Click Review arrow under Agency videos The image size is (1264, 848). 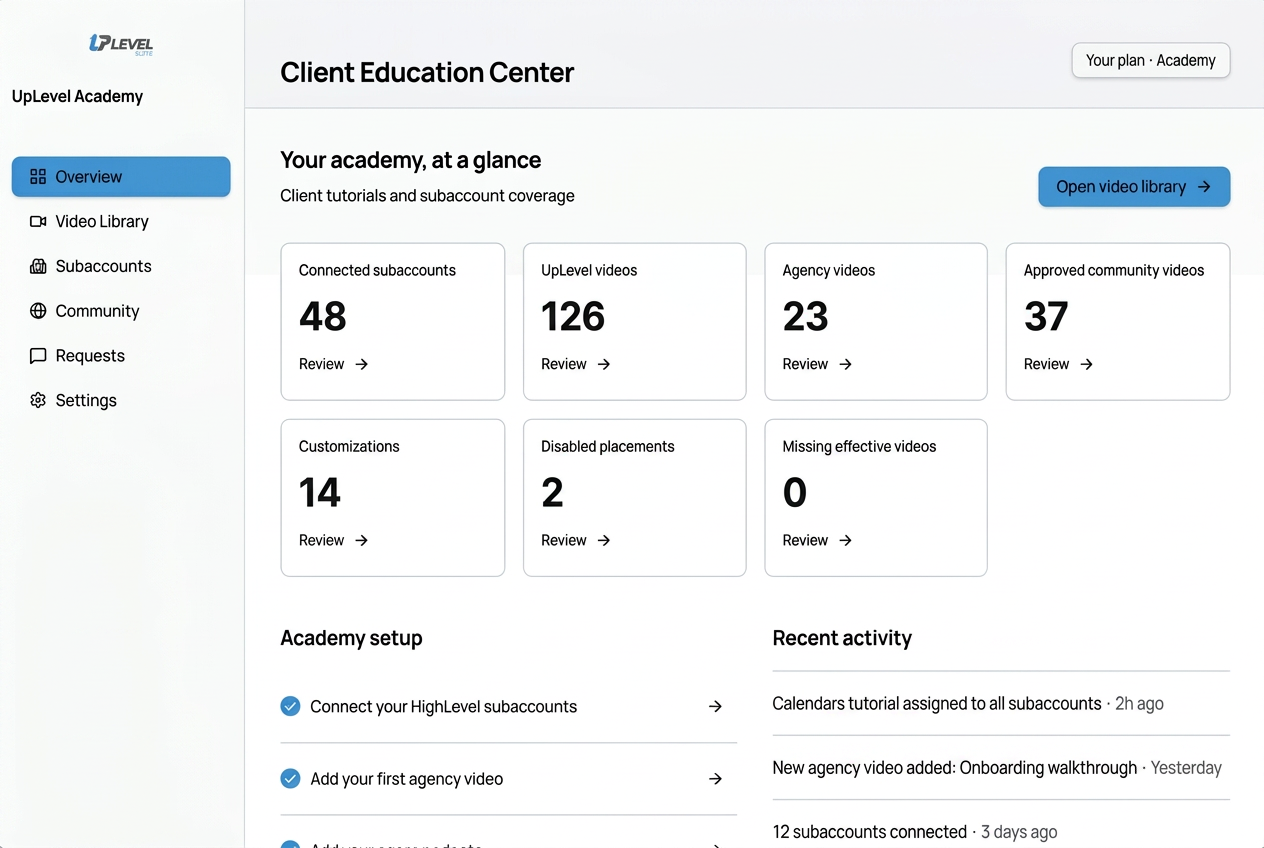tap(845, 364)
